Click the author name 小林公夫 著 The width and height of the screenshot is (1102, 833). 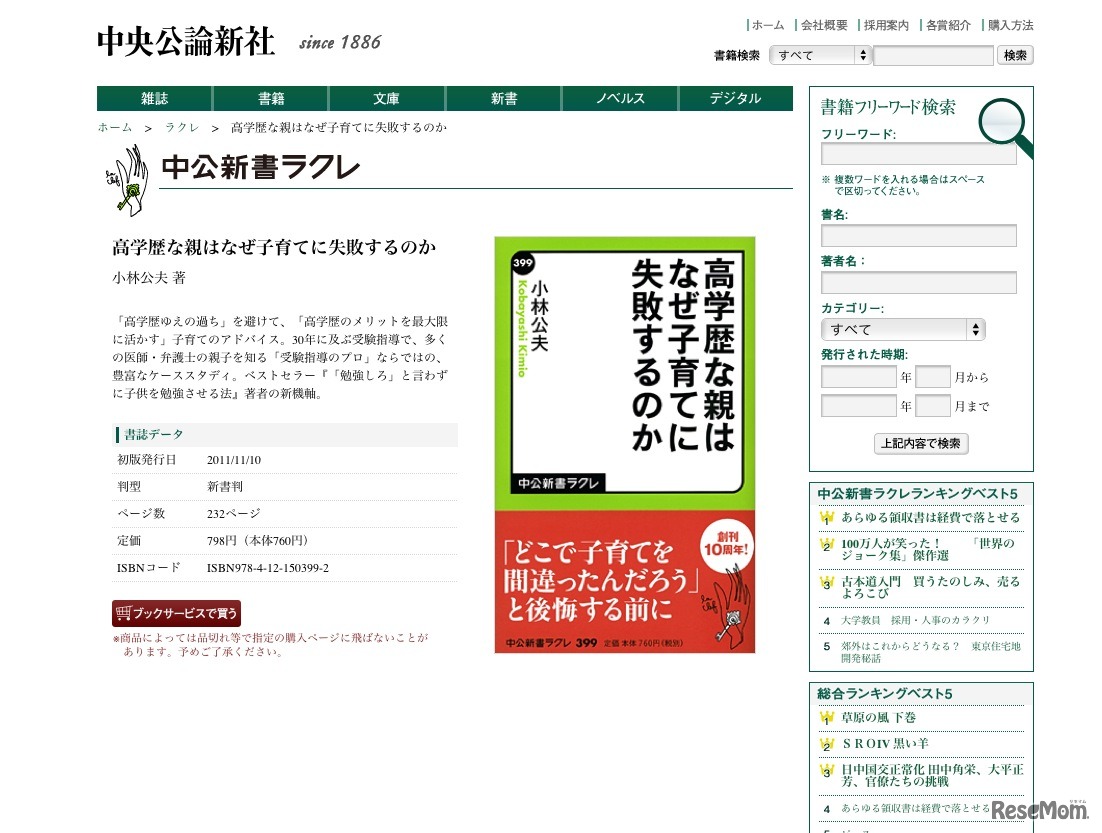tap(149, 278)
